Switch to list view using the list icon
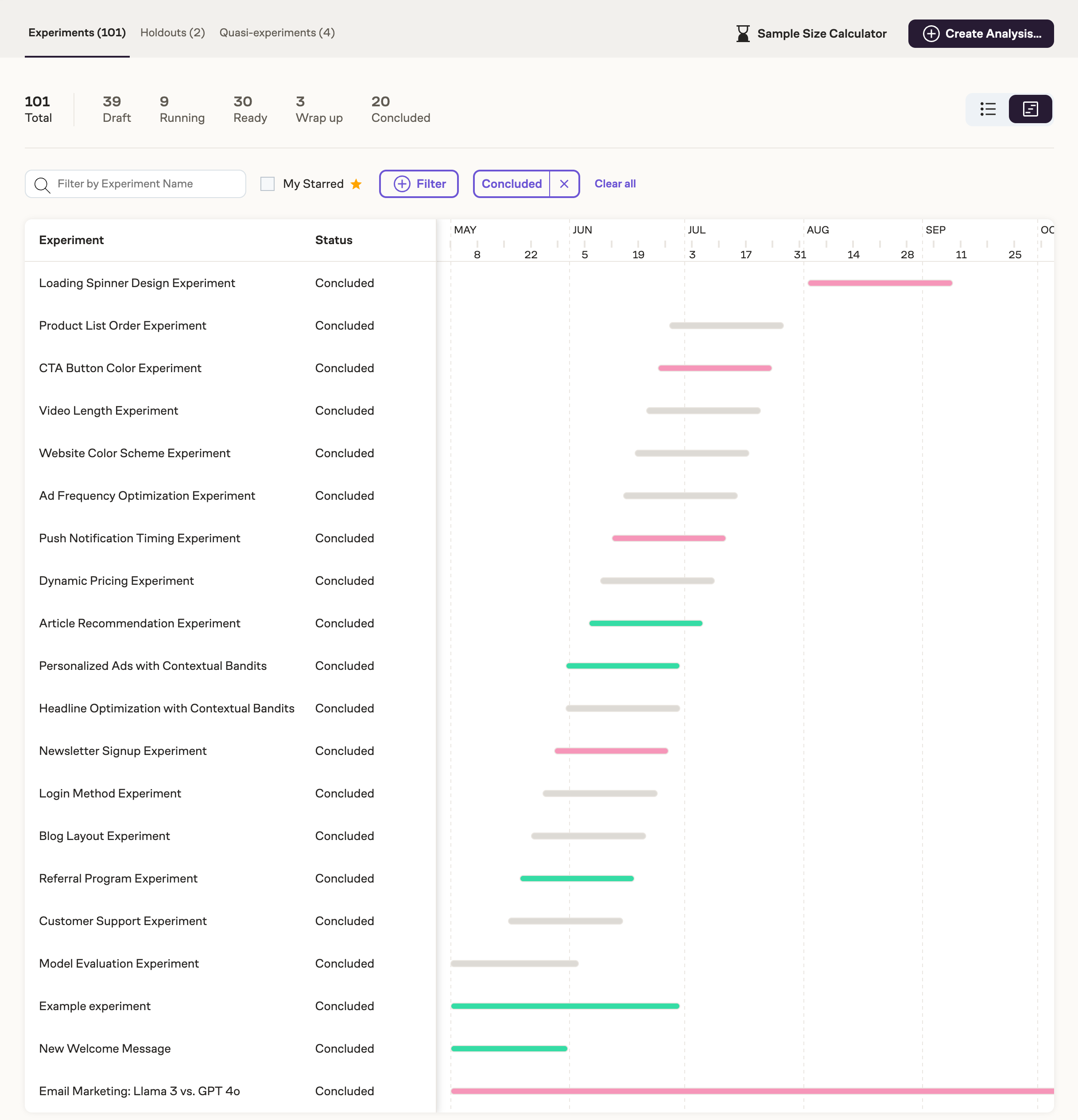 tap(989, 109)
